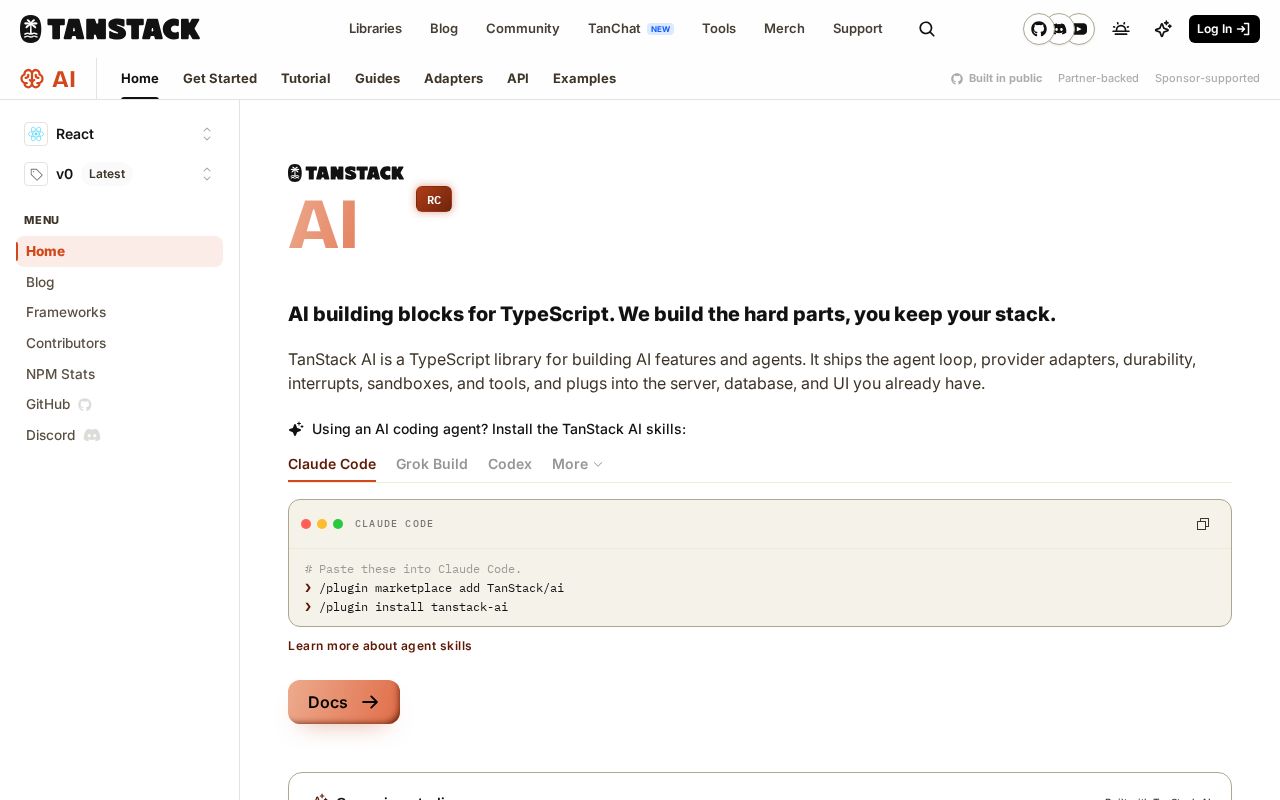Select the Codex tab

click(x=510, y=464)
